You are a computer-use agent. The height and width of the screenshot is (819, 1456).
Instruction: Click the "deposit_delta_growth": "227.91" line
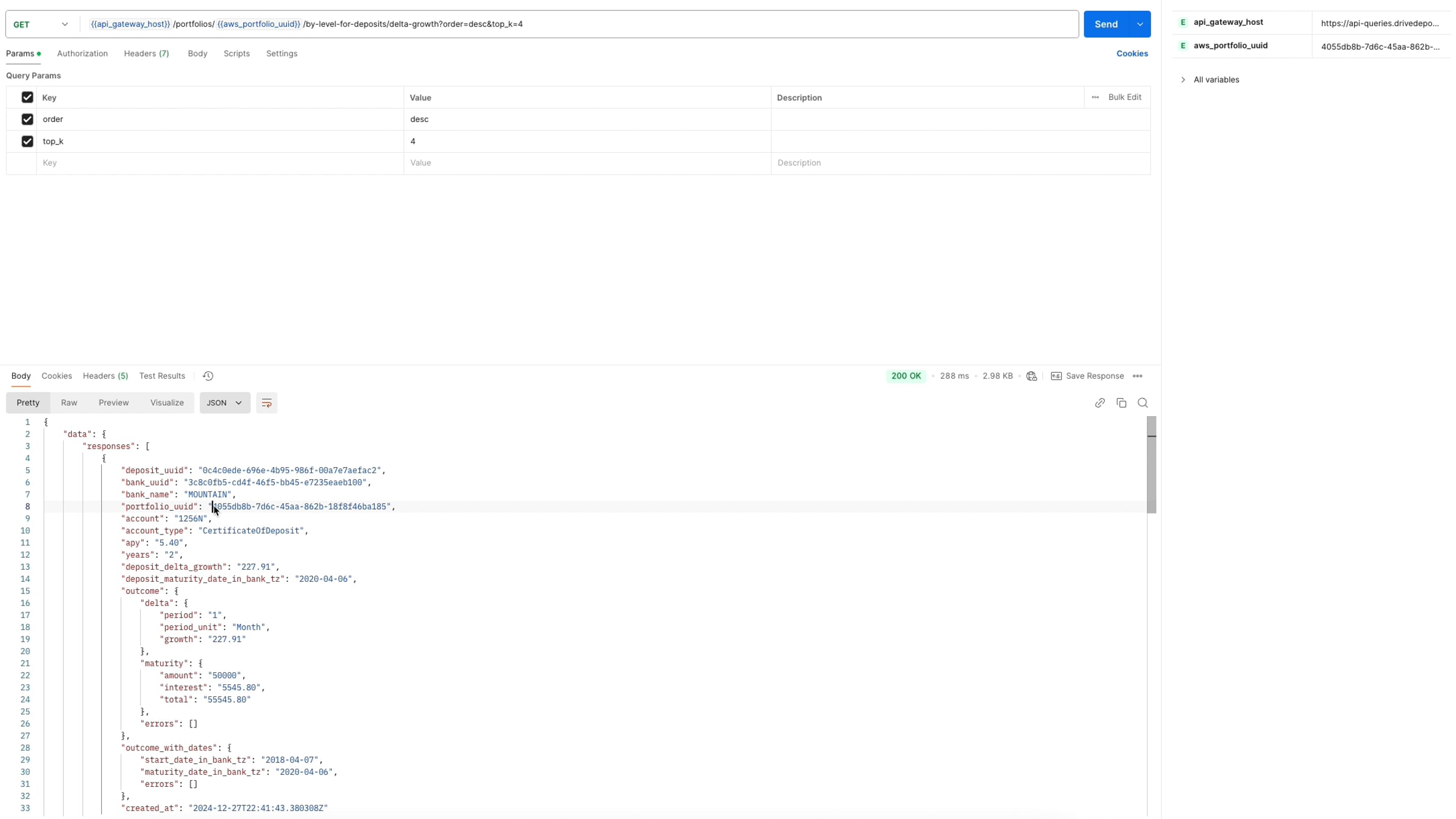click(x=200, y=567)
